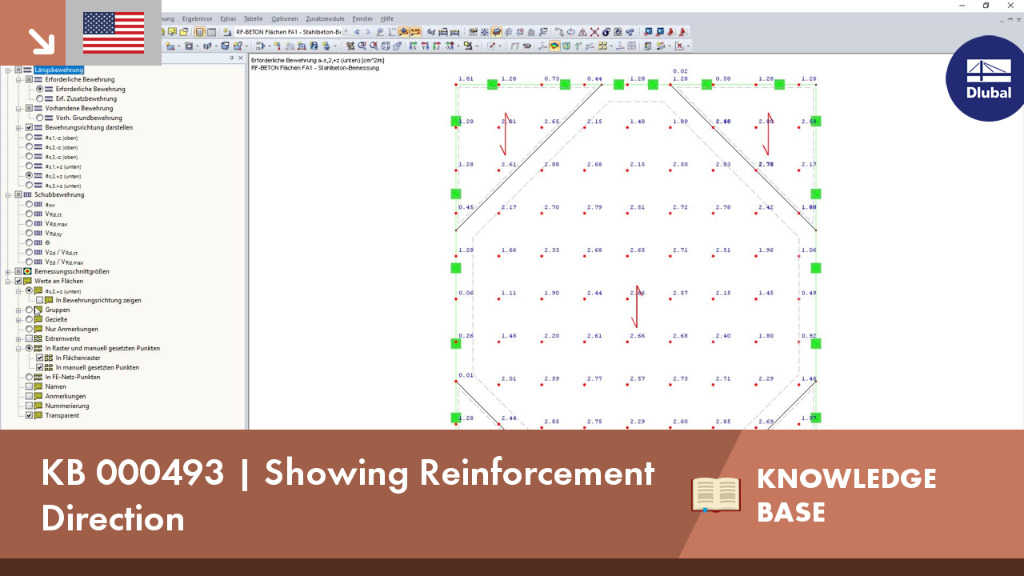Open the RF-BETON Flächen FA1 combo box
The width and height of the screenshot is (1024, 576).
[x=291, y=32]
